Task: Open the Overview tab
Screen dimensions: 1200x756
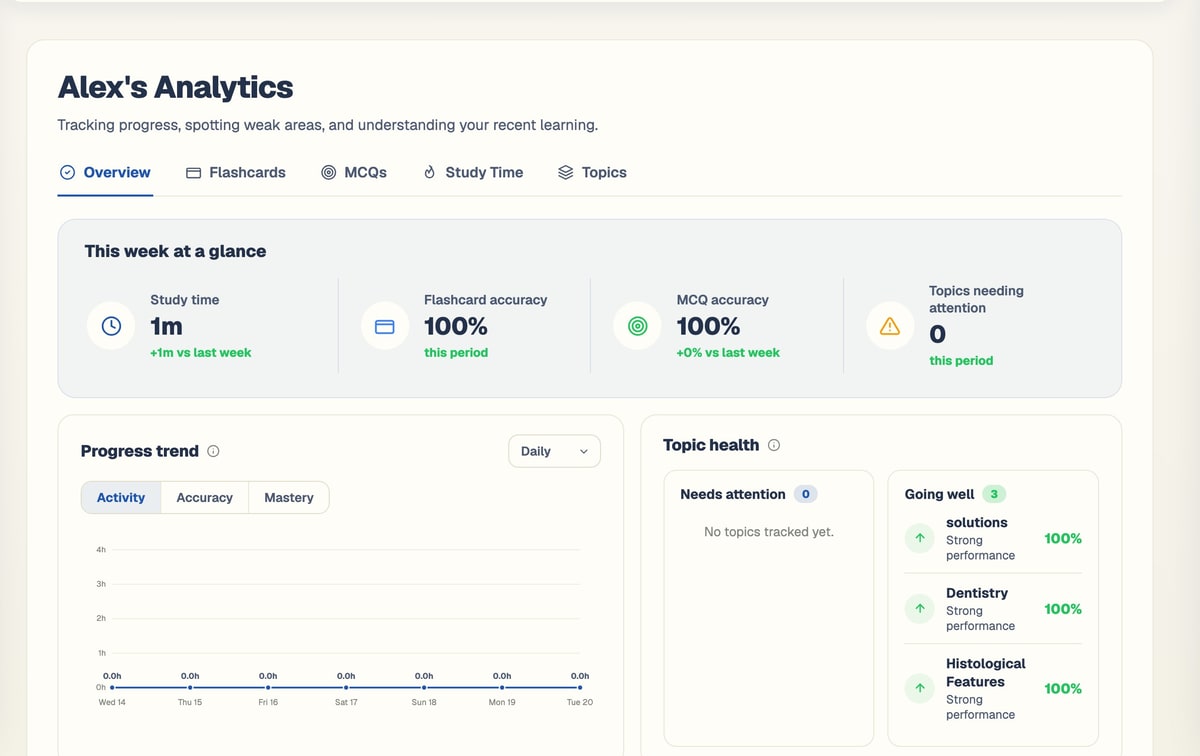Action: (105, 172)
